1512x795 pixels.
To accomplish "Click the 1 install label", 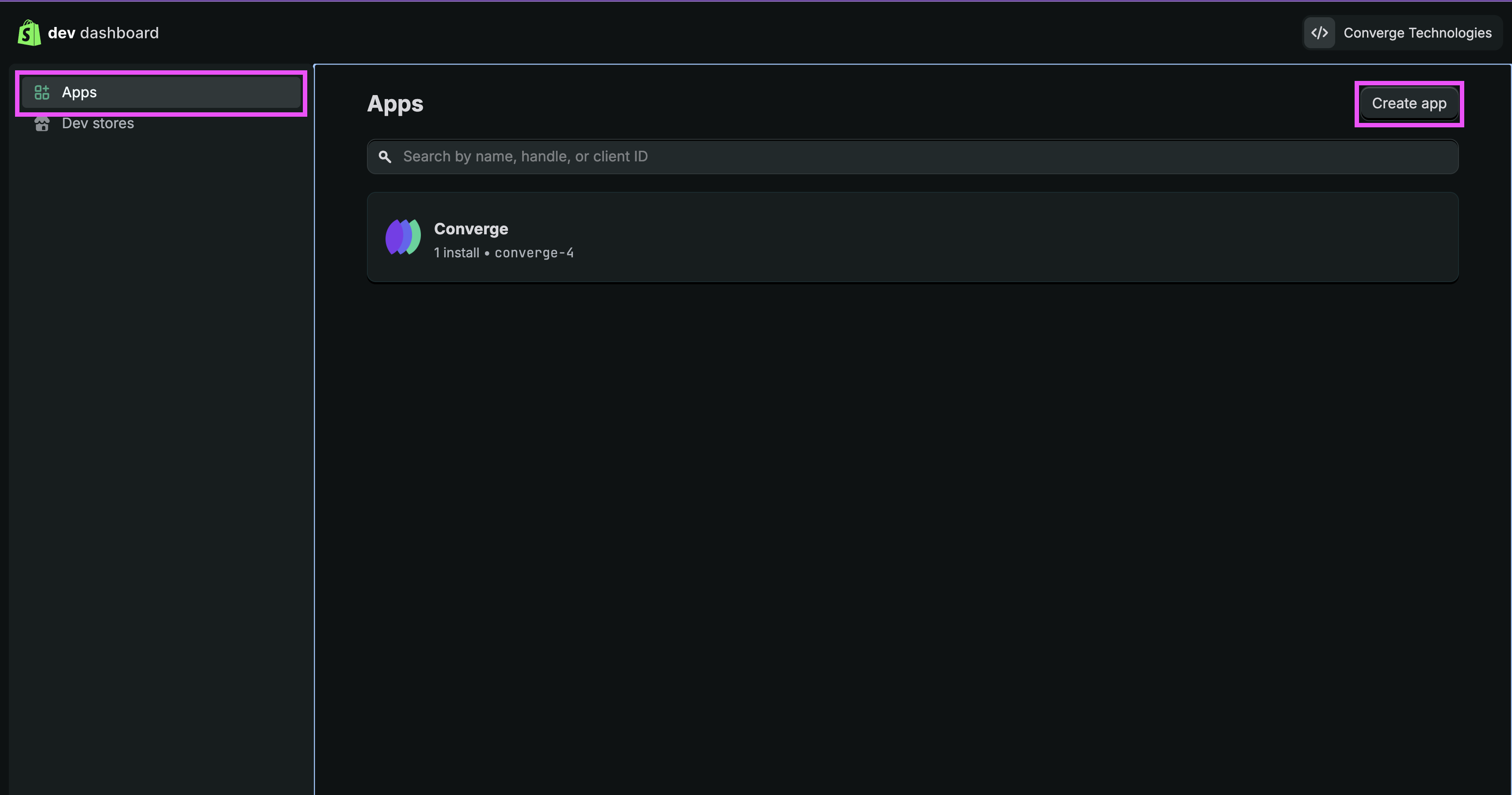I will [456, 252].
